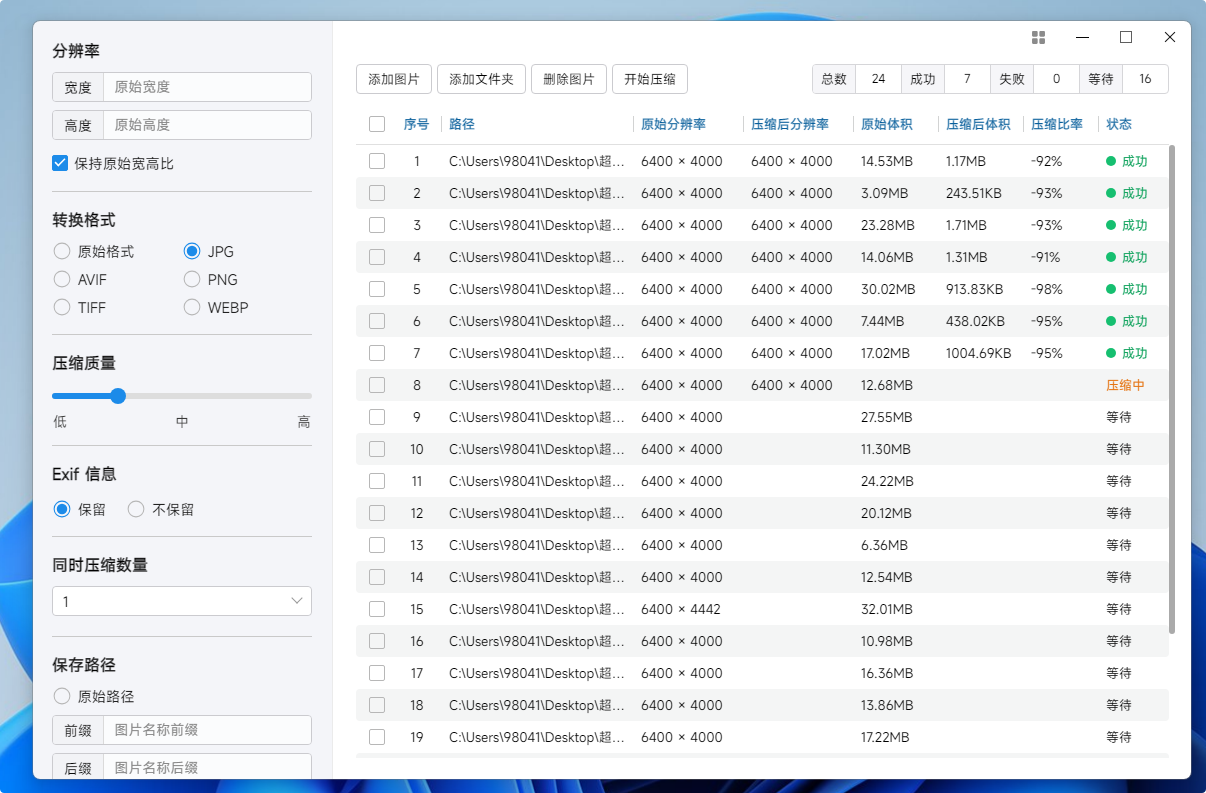Click the 32.01MB size cell
This screenshot has height=793, width=1206.
point(887,609)
